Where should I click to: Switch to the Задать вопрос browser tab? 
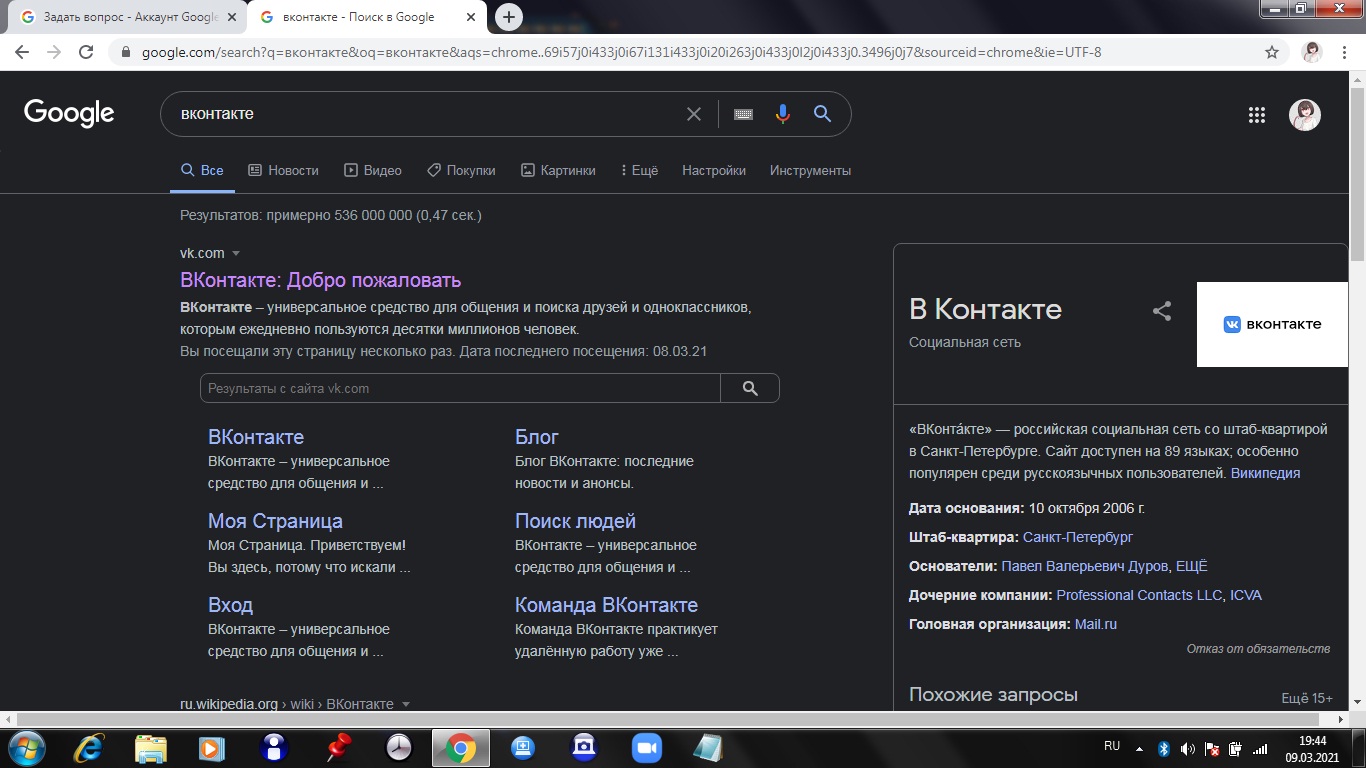click(x=129, y=17)
